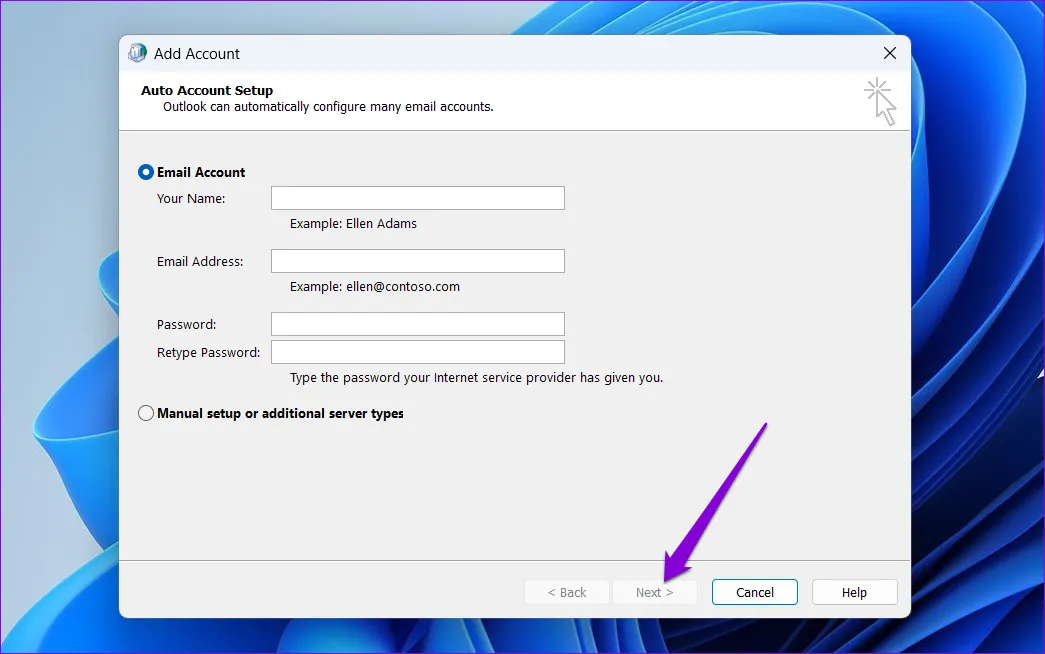This screenshot has height=654, width=1045.
Task: Cancel the account setup
Action: [x=754, y=592]
